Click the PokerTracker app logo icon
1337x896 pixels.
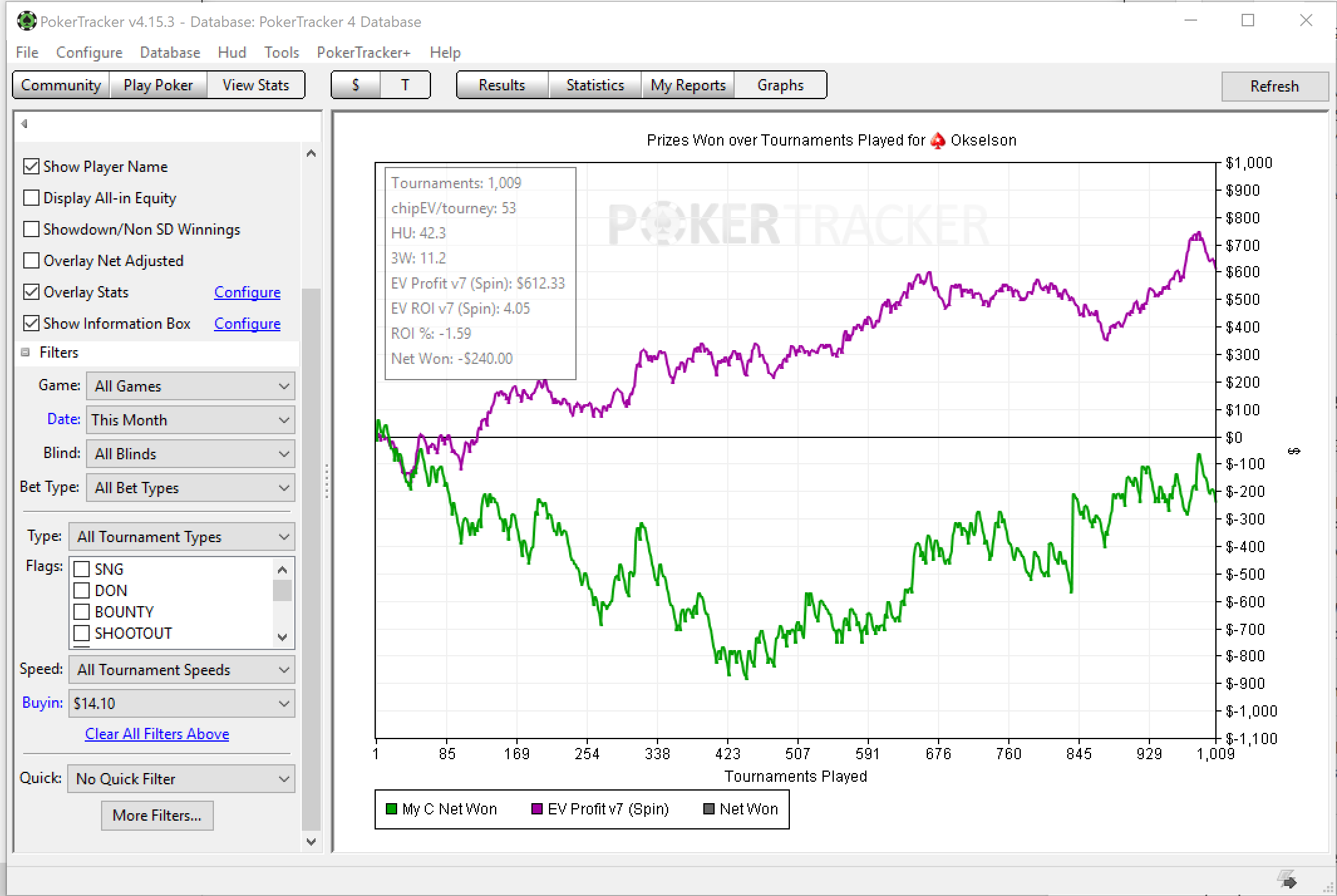[x=26, y=21]
